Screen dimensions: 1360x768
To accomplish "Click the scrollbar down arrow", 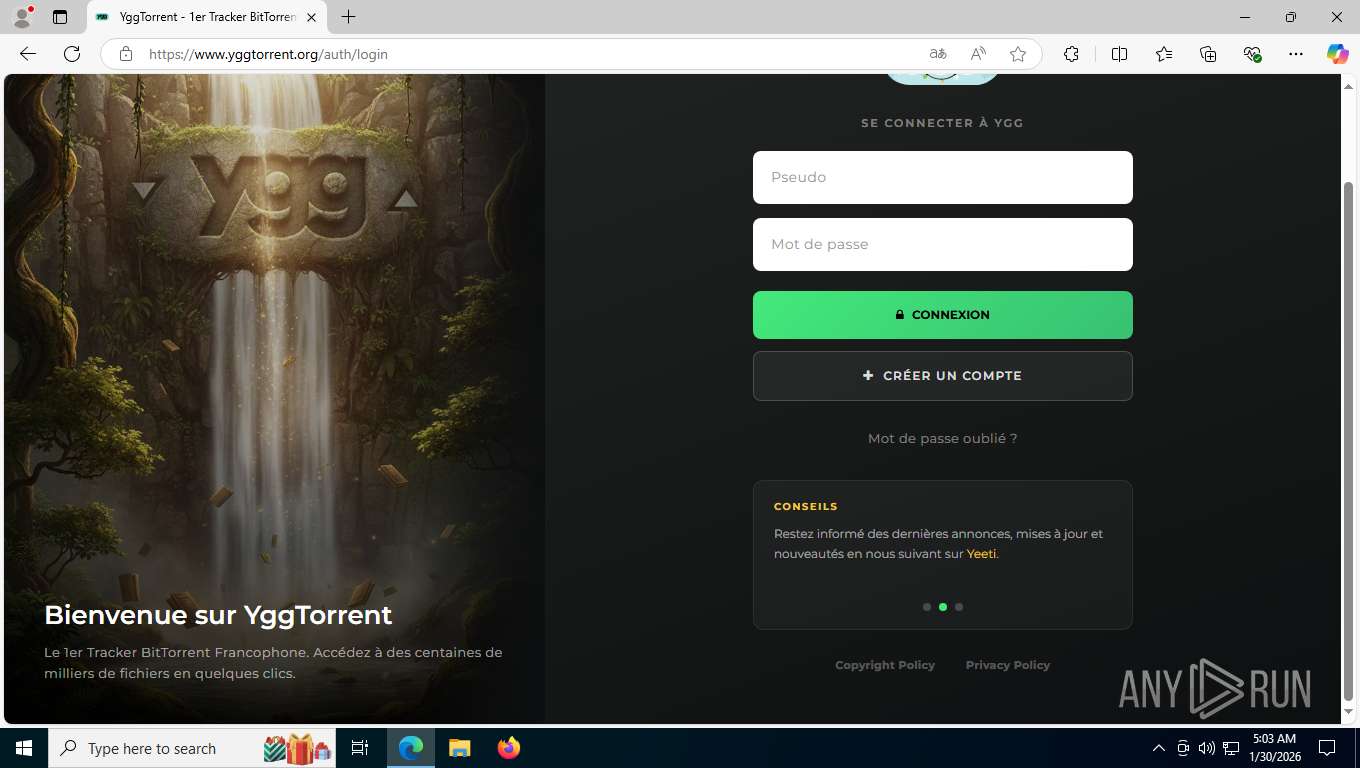I will tap(1349, 712).
